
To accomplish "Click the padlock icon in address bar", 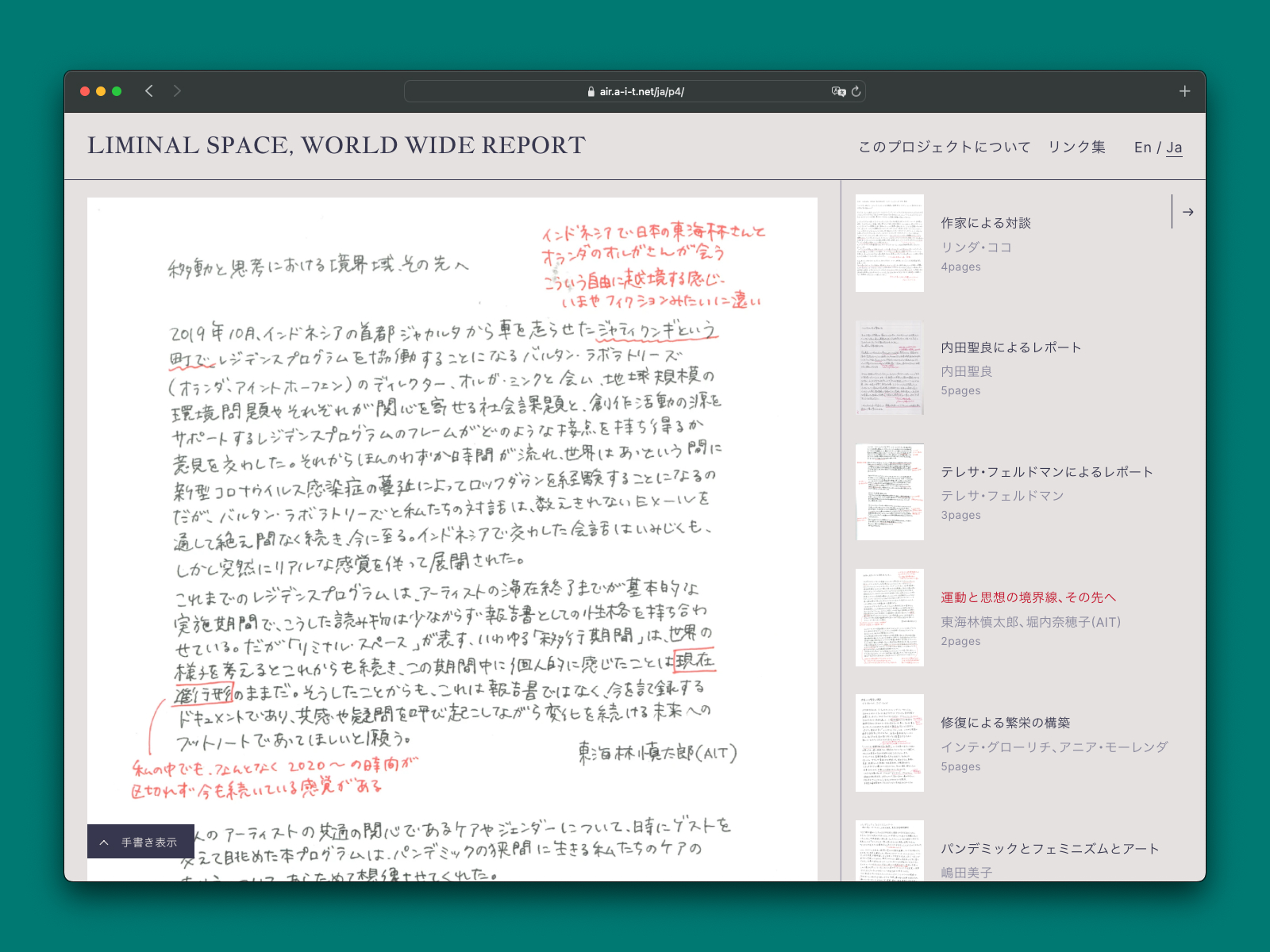I will pyautogui.click(x=591, y=92).
